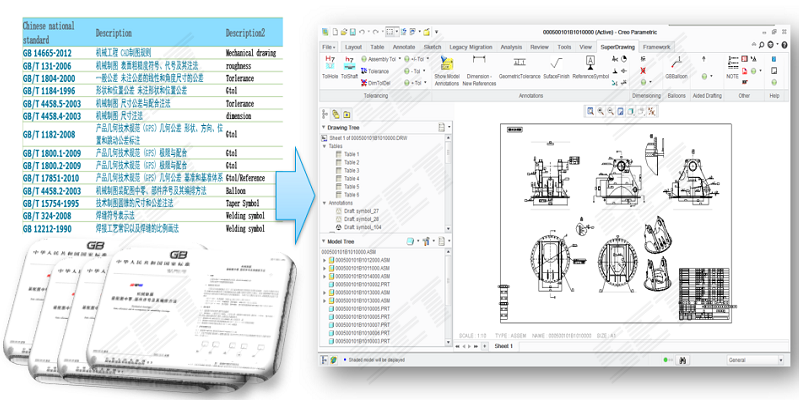Click the Open folder icon in quick access toolbar
The height and width of the screenshot is (400, 800).
coord(344,32)
